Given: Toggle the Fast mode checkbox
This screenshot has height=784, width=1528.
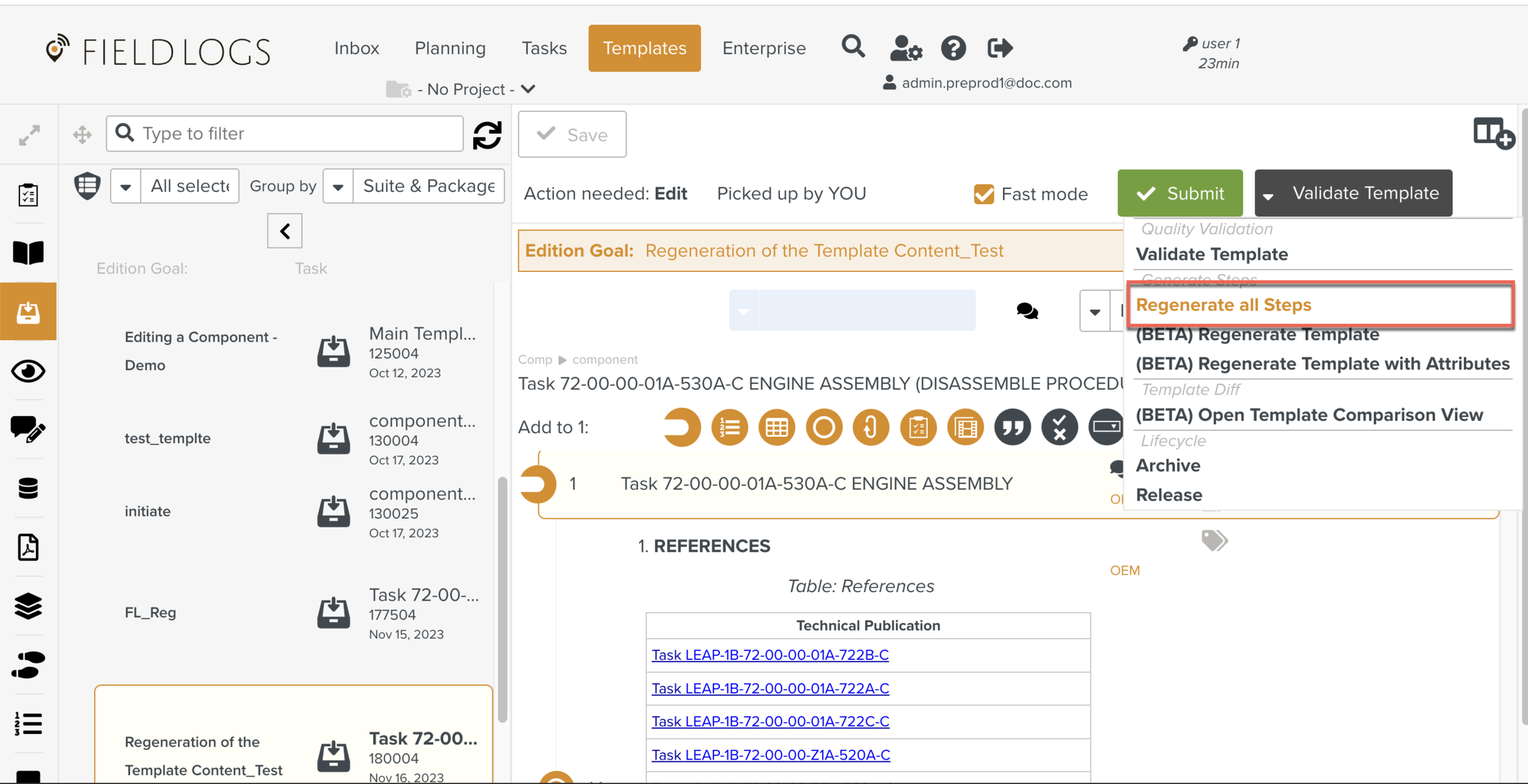Looking at the screenshot, I should (x=983, y=194).
